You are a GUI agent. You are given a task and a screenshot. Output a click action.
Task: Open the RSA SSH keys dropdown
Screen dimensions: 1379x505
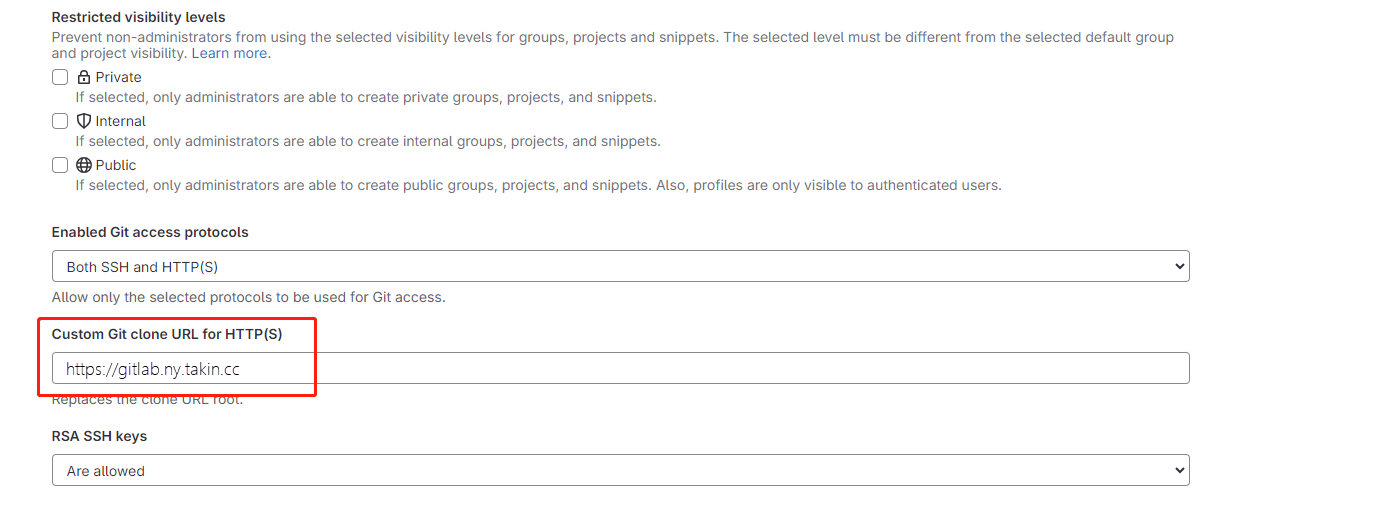(620, 470)
